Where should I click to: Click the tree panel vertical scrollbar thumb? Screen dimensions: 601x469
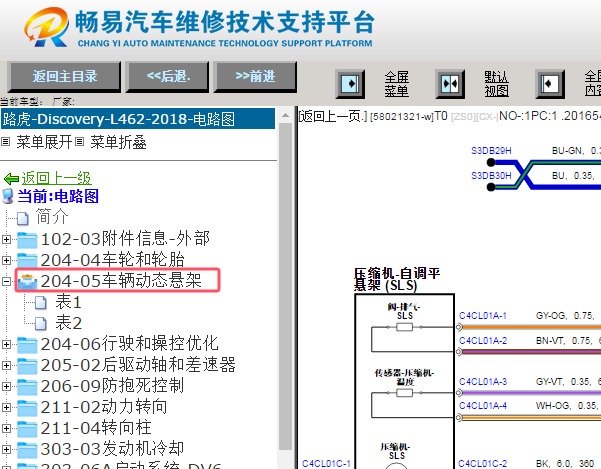(x=286, y=287)
